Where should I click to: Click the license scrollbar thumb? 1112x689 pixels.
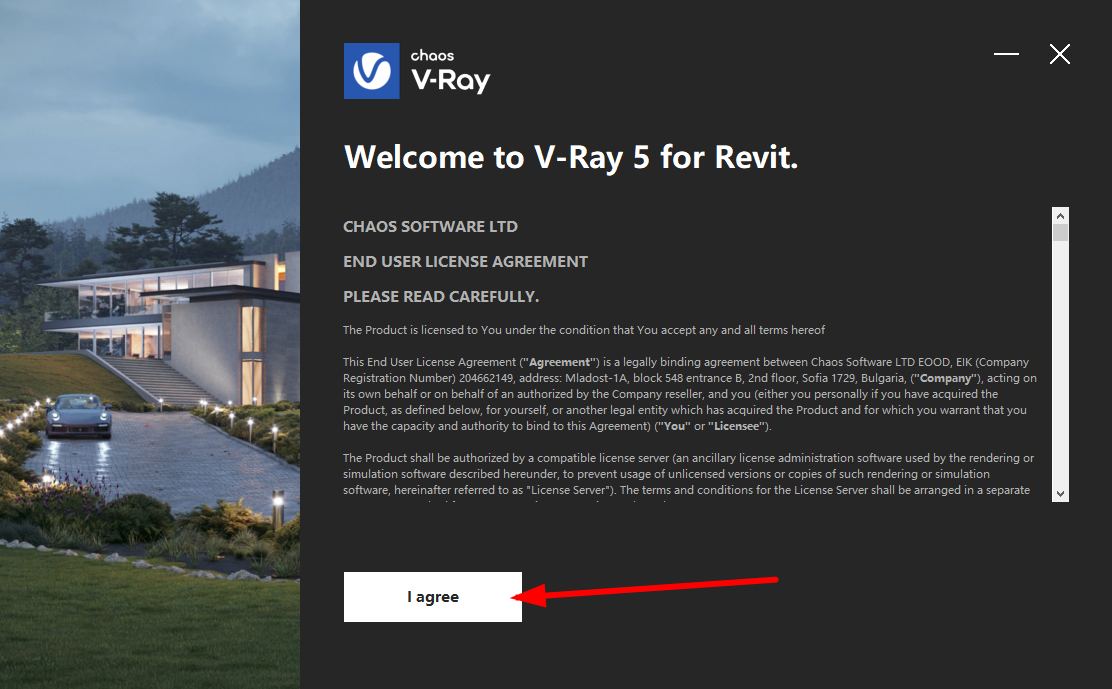tap(1060, 233)
